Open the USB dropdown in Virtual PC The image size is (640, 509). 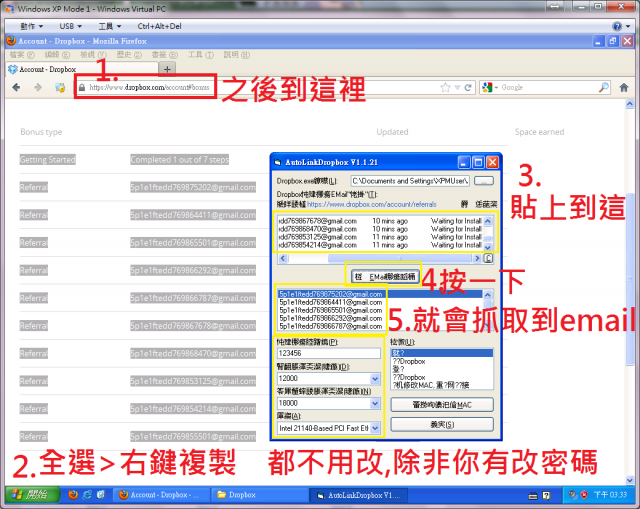71,27
